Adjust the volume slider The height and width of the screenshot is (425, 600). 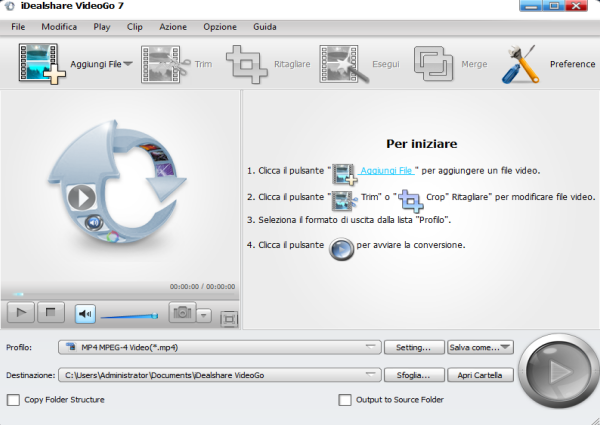tap(129, 316)
